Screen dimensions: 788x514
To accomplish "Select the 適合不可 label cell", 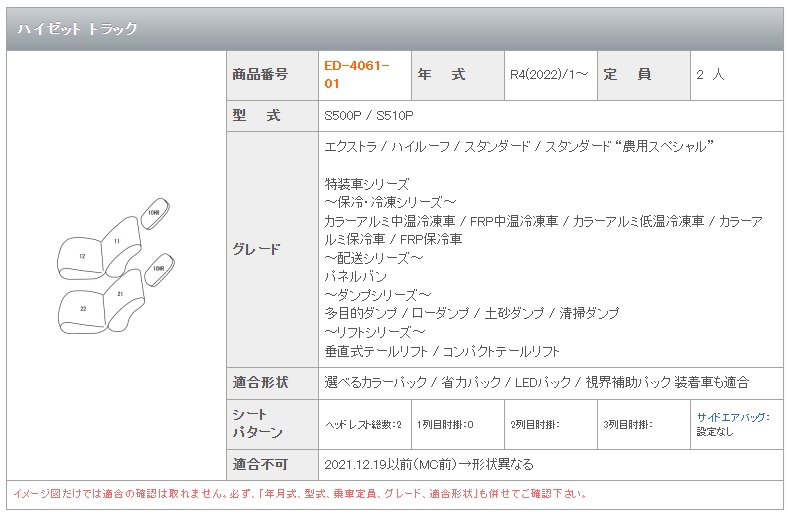I will (272, 465).
